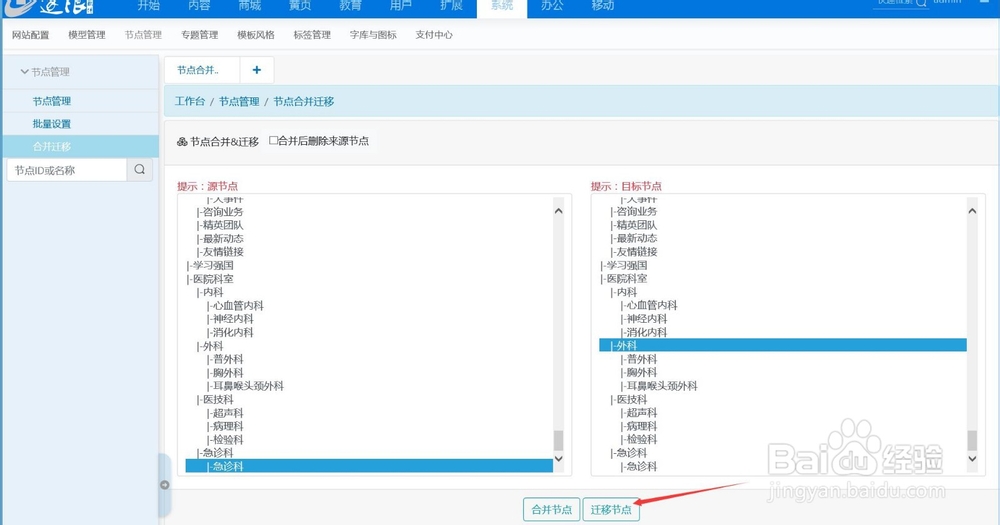Click the 节点合并&迁移 heading icon
This screenshot has width=1000, height=525.
click(x=182, y=142)
